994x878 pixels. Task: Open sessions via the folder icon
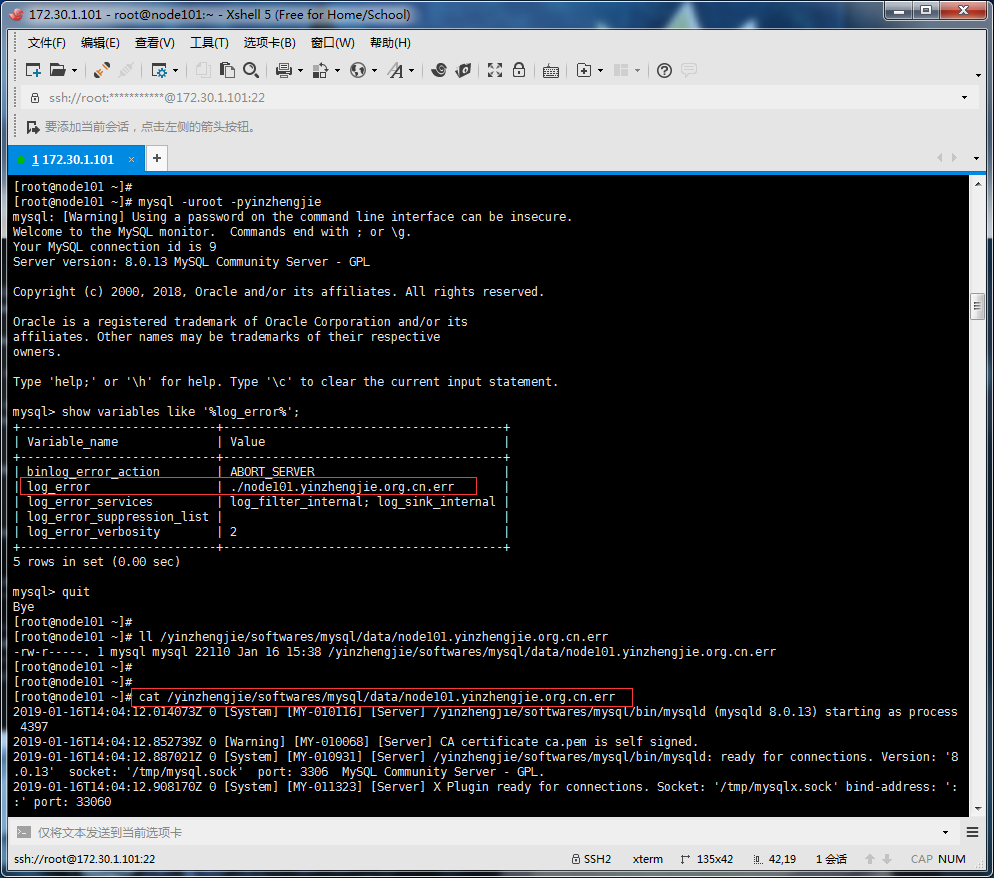click(58, 70)
